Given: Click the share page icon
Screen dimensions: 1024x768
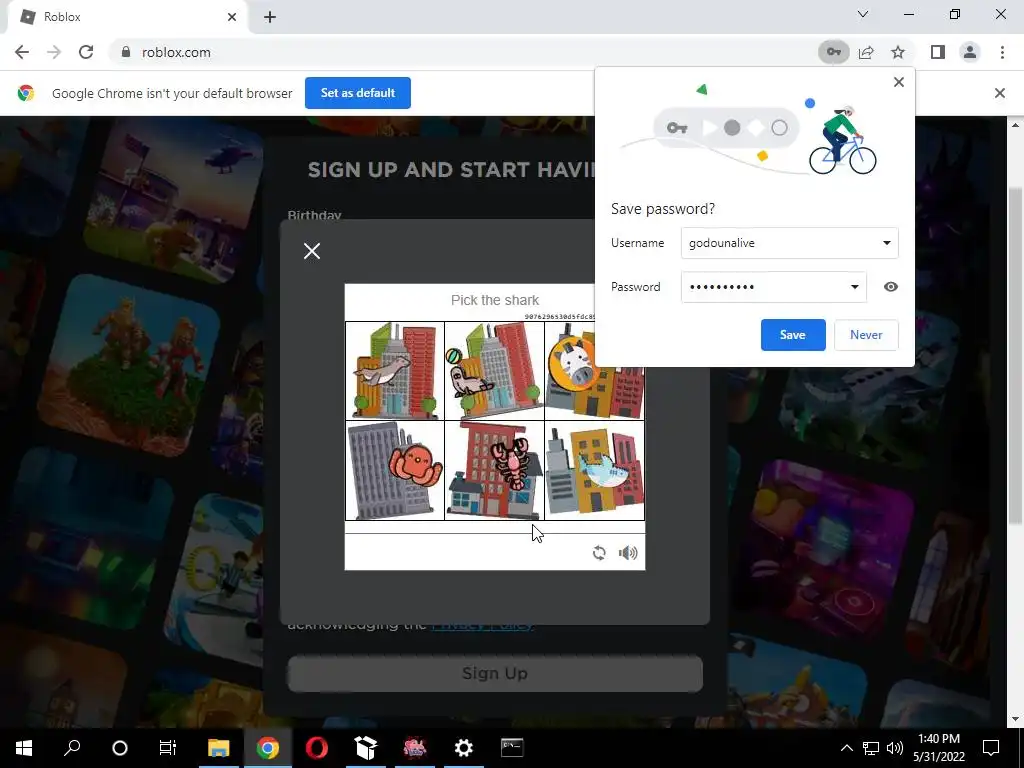Looking at the screenshot, I should point(866,52).
